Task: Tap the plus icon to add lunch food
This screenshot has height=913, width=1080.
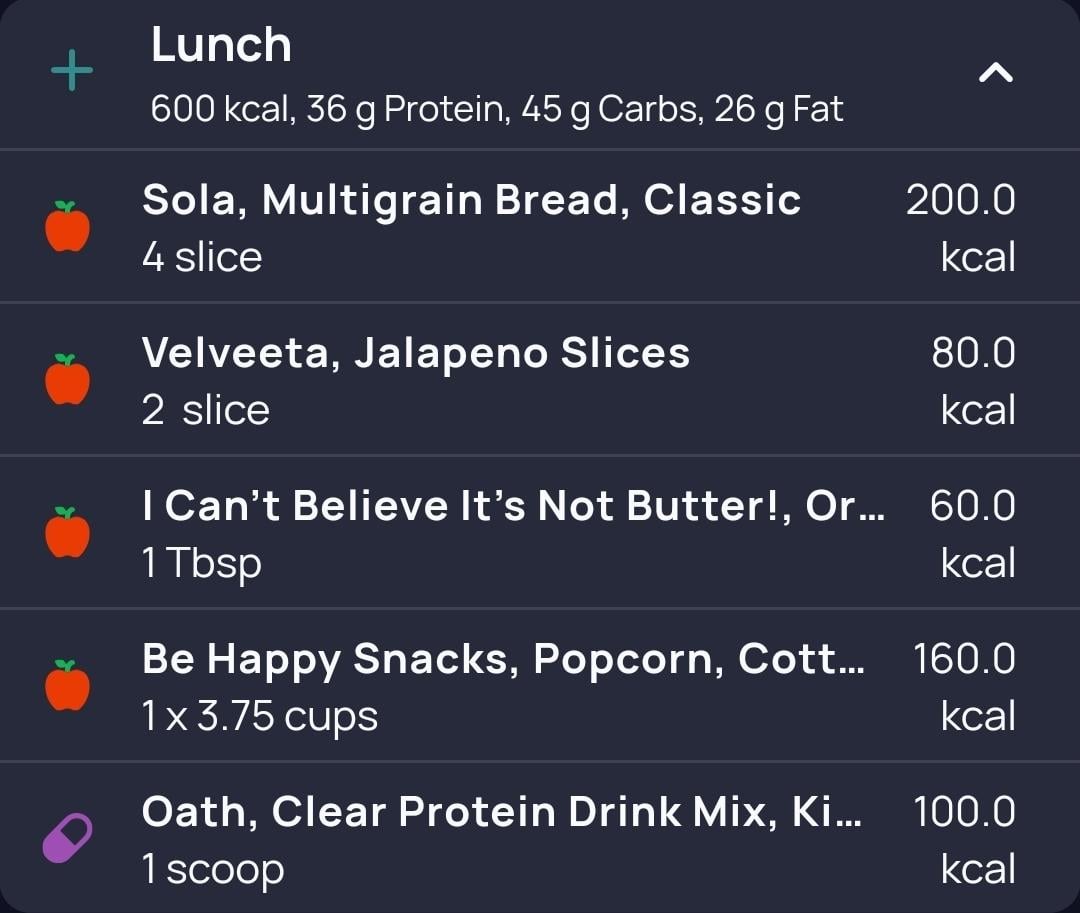Action: pyautogui.click(x=71, y=72)
